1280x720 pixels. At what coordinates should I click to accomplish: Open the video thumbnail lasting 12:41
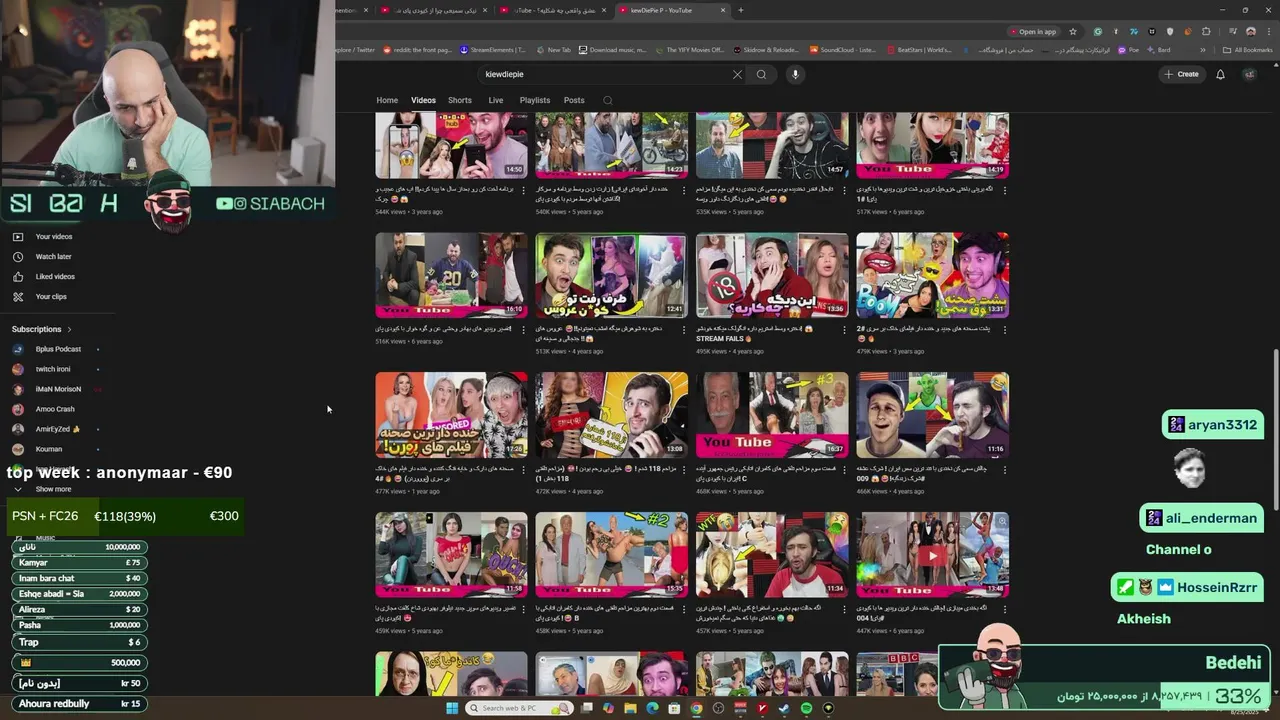point(611,276)
